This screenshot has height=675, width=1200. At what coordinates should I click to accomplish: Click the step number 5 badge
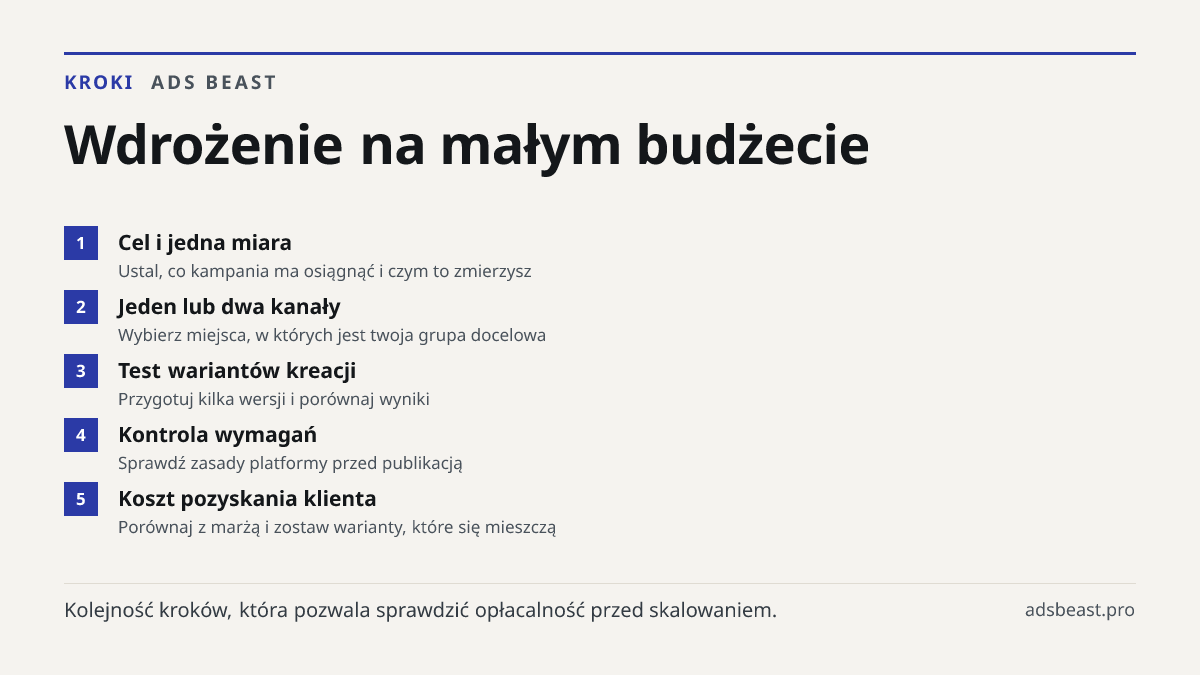pos(81,499)
